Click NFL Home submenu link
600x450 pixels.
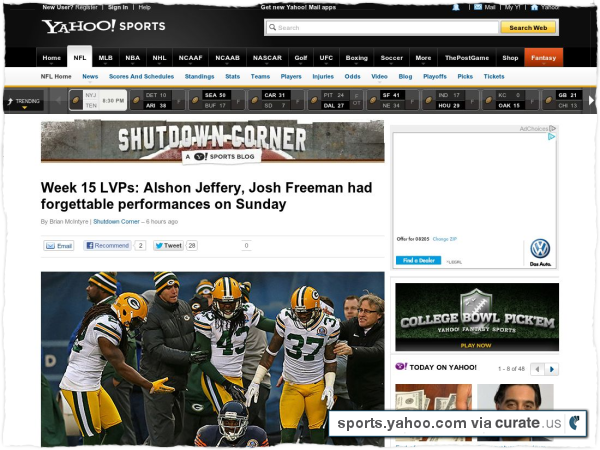tap(56, 77)
